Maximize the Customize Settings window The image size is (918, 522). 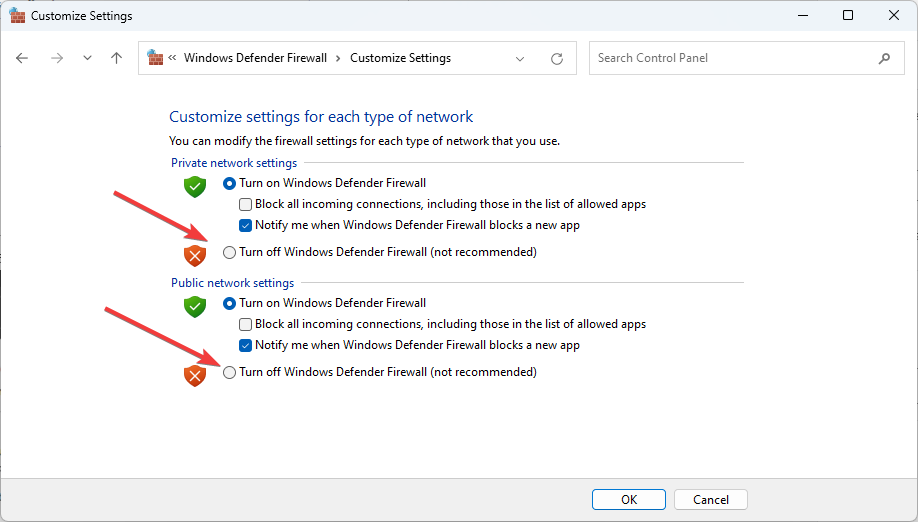tap(848, 15)
